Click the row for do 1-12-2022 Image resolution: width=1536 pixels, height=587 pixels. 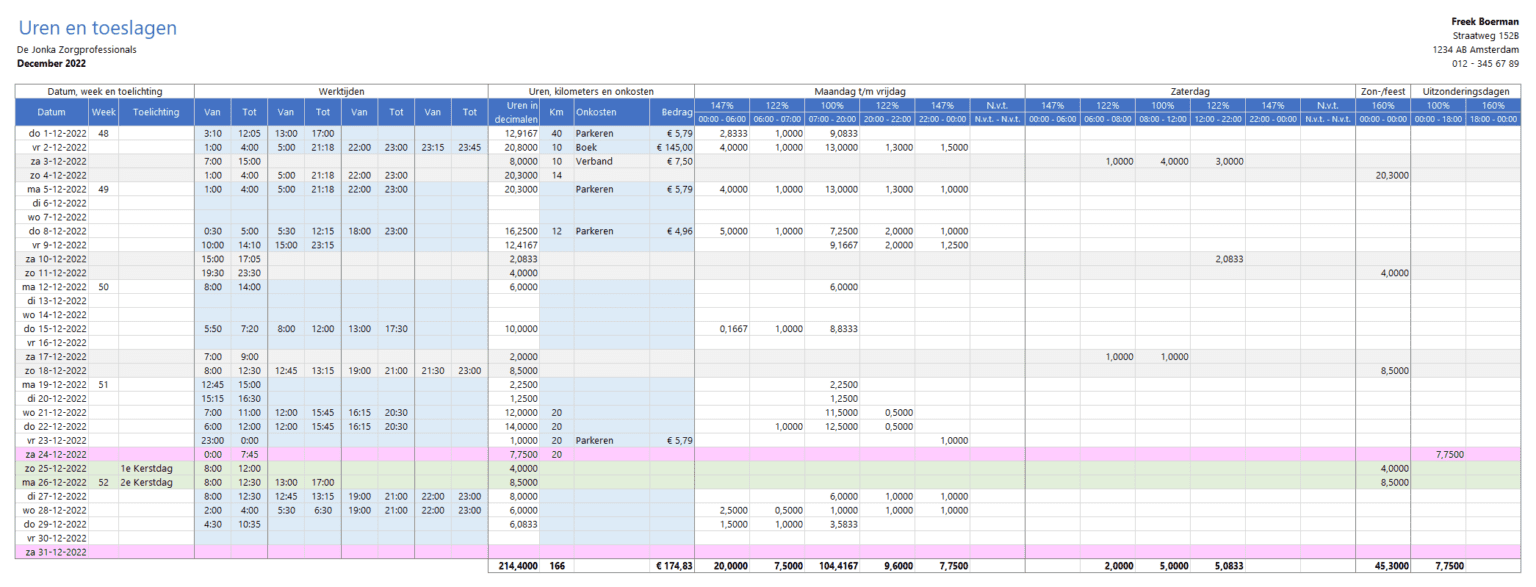tap(55, 132)
